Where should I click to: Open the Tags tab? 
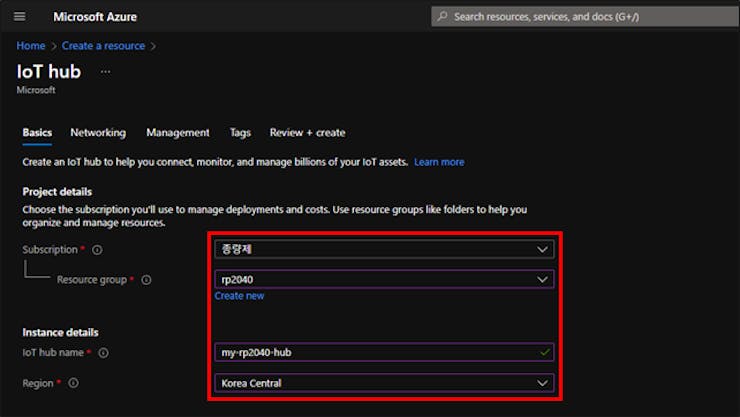[240, 133]
